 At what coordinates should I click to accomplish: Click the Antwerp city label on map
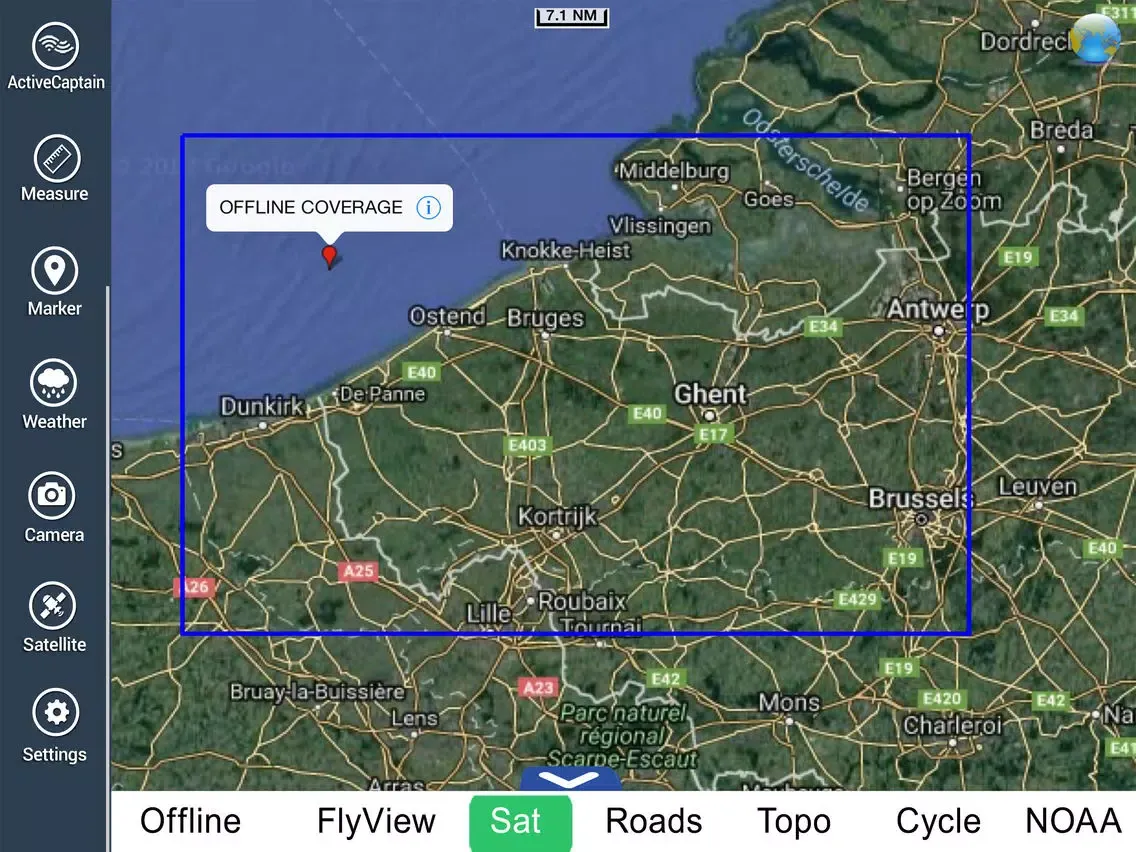[937, 309]
